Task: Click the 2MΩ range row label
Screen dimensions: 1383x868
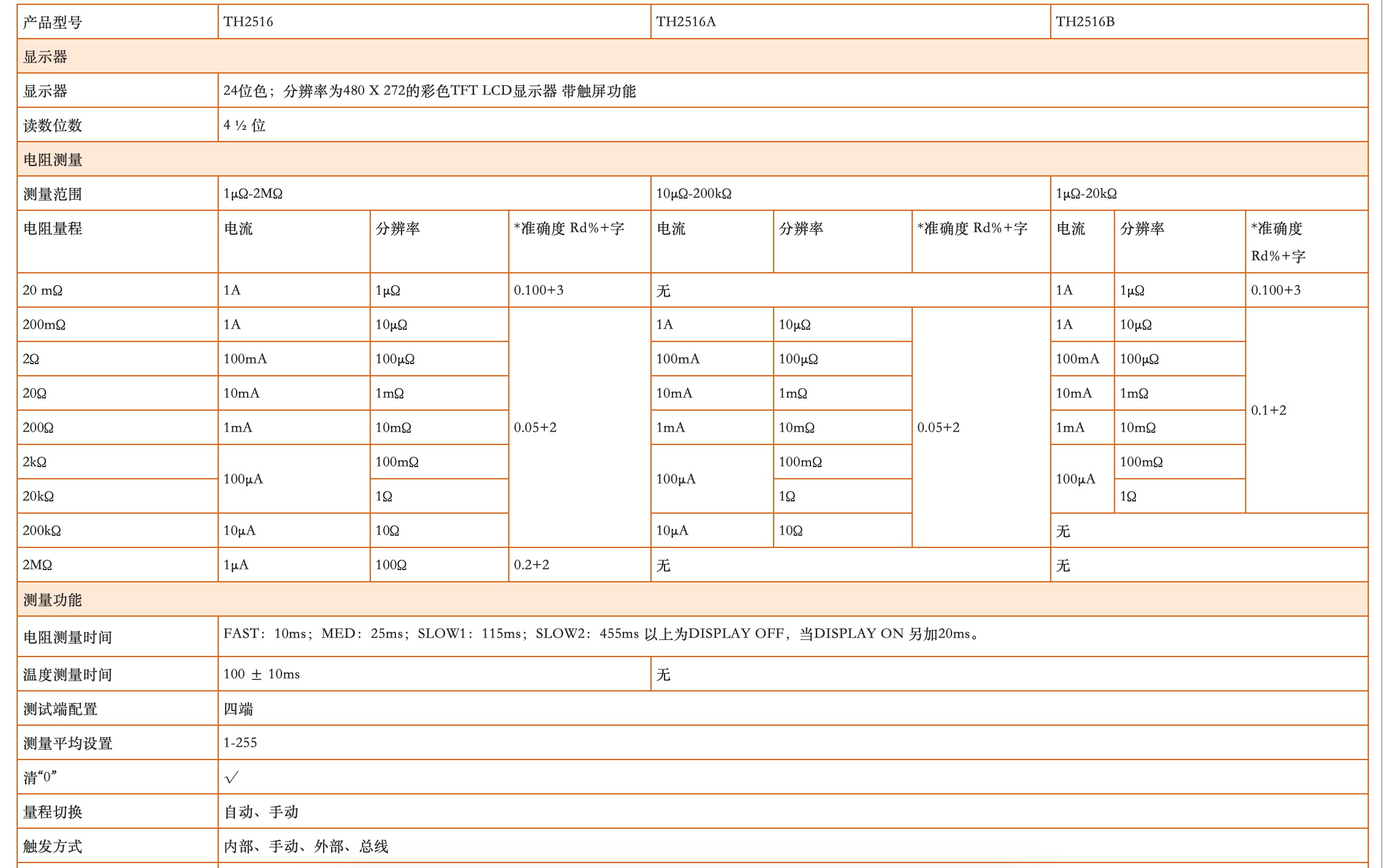Action: (x=118, y=565)
